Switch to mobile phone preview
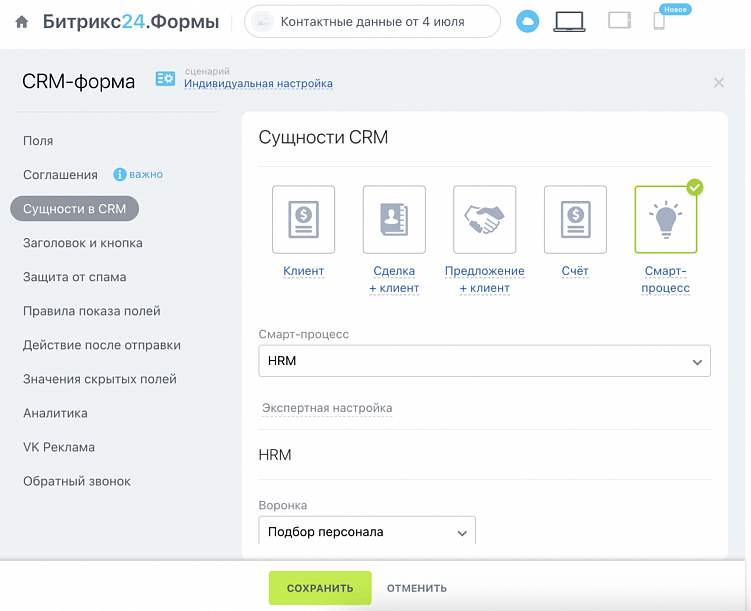The height and width of the screenshot is (611, 751). (x=659, y=21)
